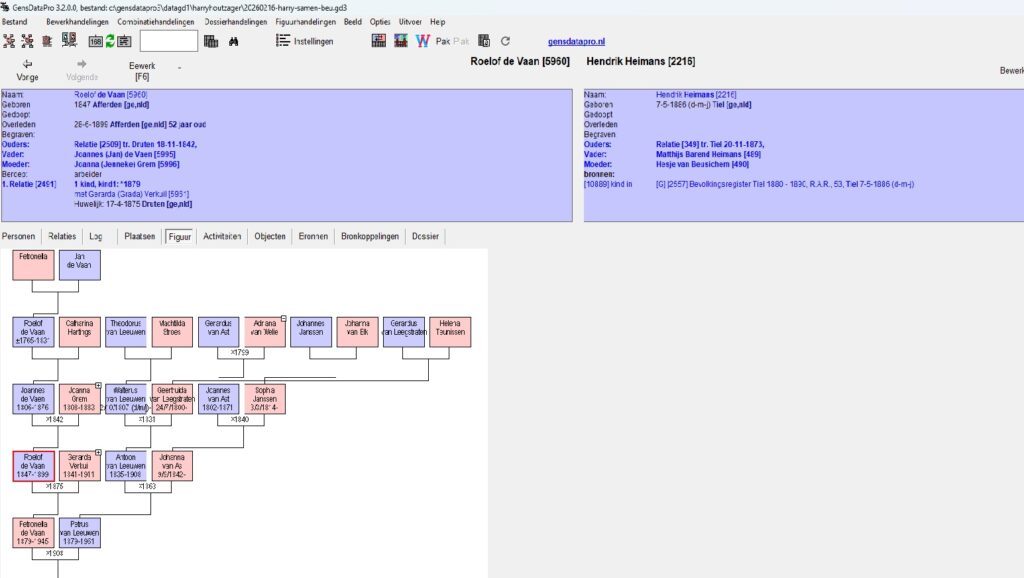
Task: Switch to the Relaties tab
Action: pyautogui.click(x=62, y=236)
